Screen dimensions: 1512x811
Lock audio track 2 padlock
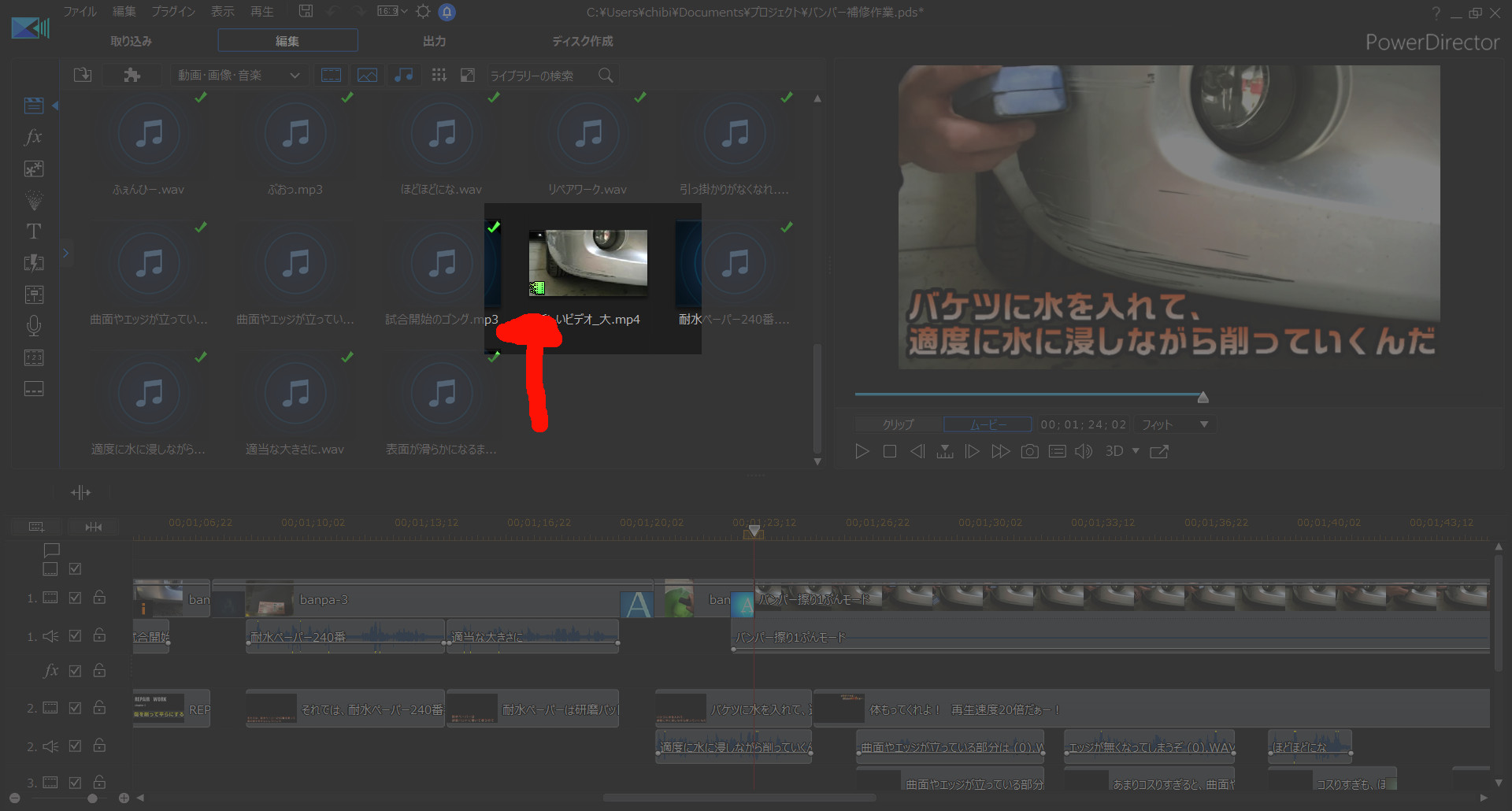pyautogui.click(x=99, y=745)
